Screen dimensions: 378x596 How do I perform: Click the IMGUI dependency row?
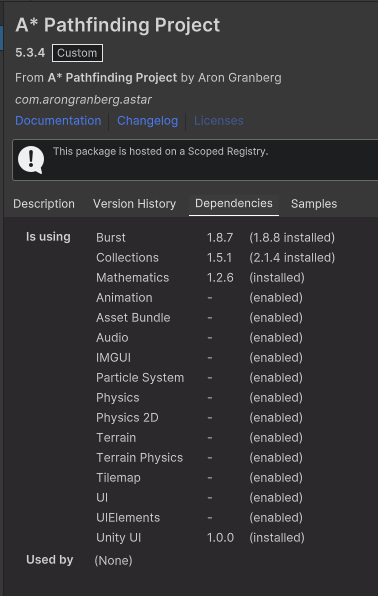[200, 358]
